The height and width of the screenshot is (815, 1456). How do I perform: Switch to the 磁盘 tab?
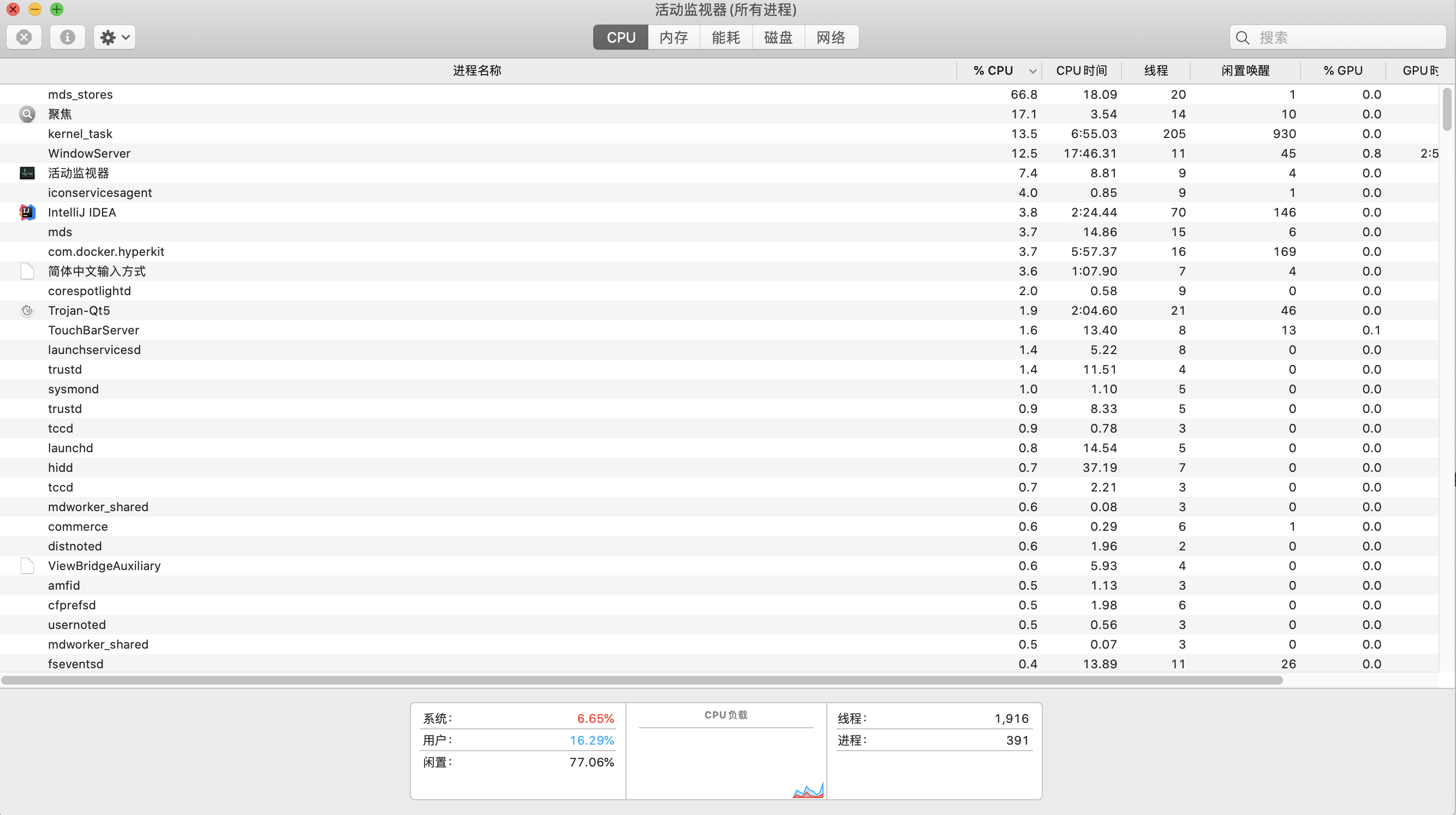pos(778,37)
